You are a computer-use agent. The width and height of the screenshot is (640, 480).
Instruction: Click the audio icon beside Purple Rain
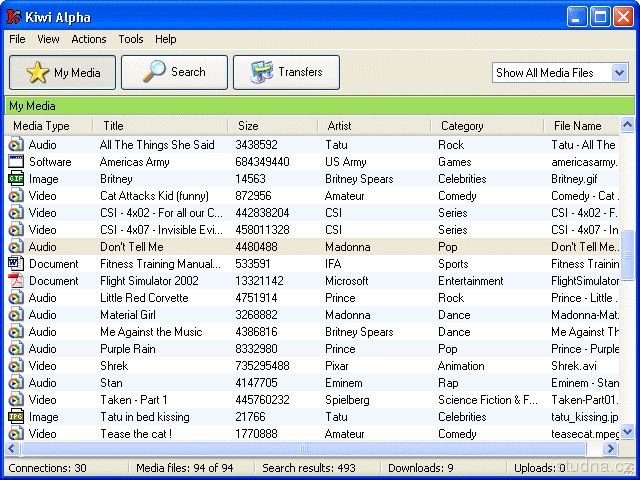[16, 349]
